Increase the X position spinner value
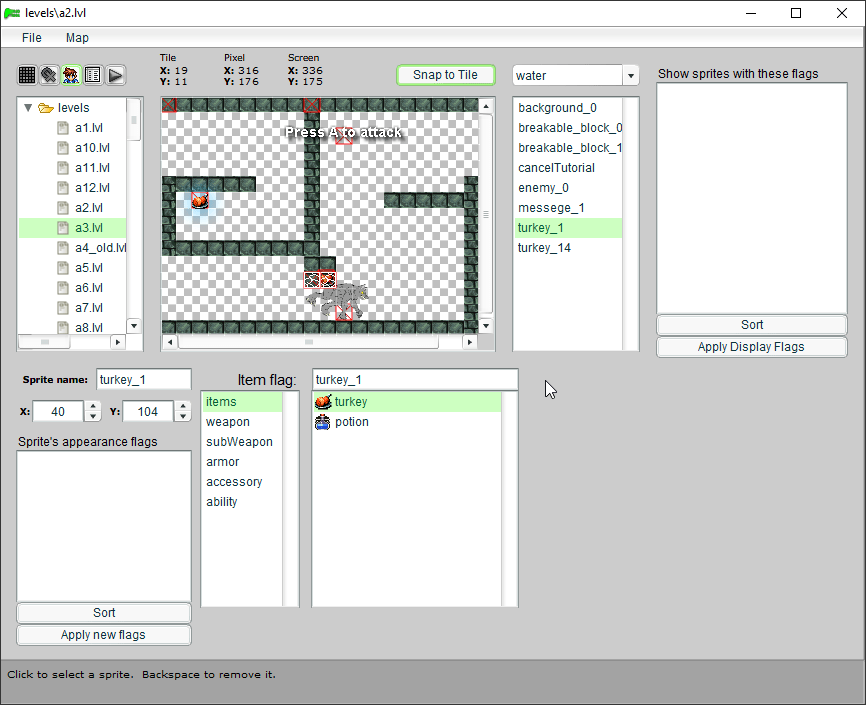The image size is (866, 705). (93, 406)
